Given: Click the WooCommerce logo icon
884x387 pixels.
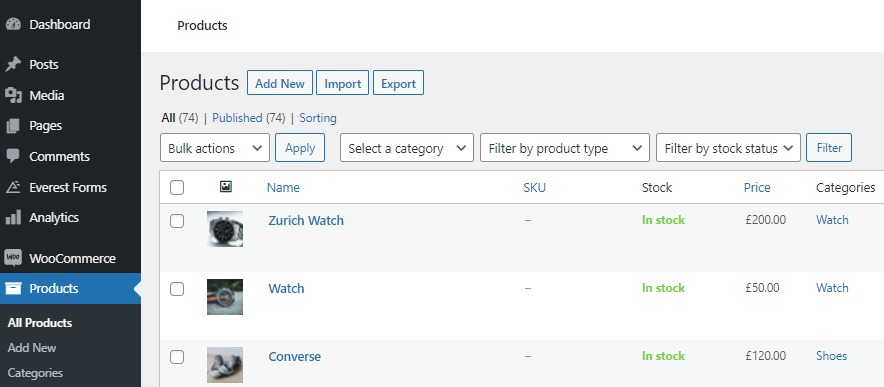Looking at the screenshot, I should pos(13,258).
